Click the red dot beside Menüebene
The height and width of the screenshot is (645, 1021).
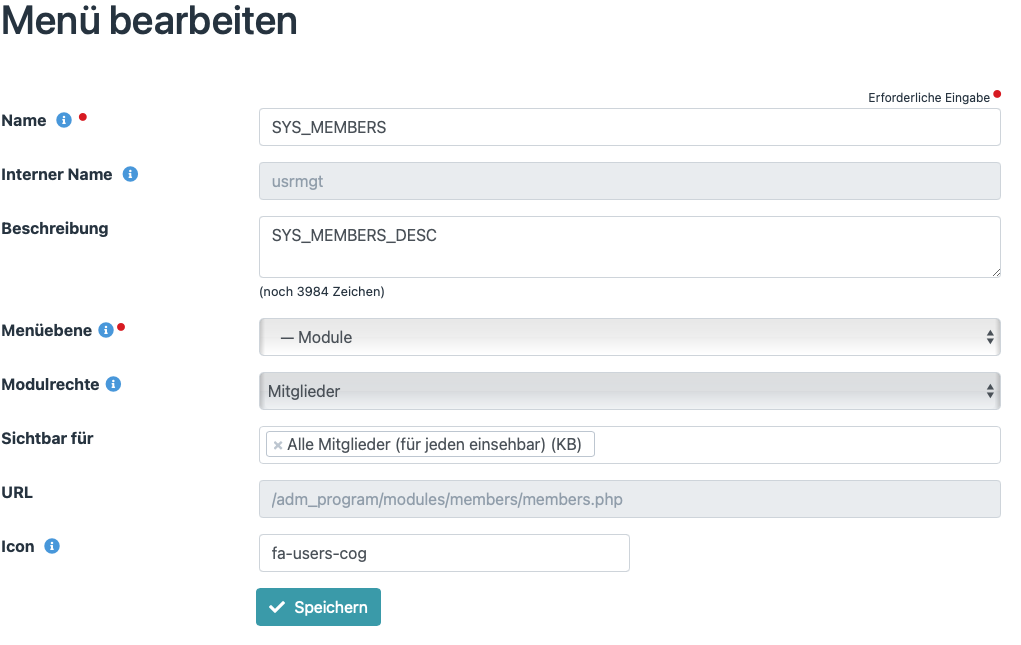coord(121,325)
